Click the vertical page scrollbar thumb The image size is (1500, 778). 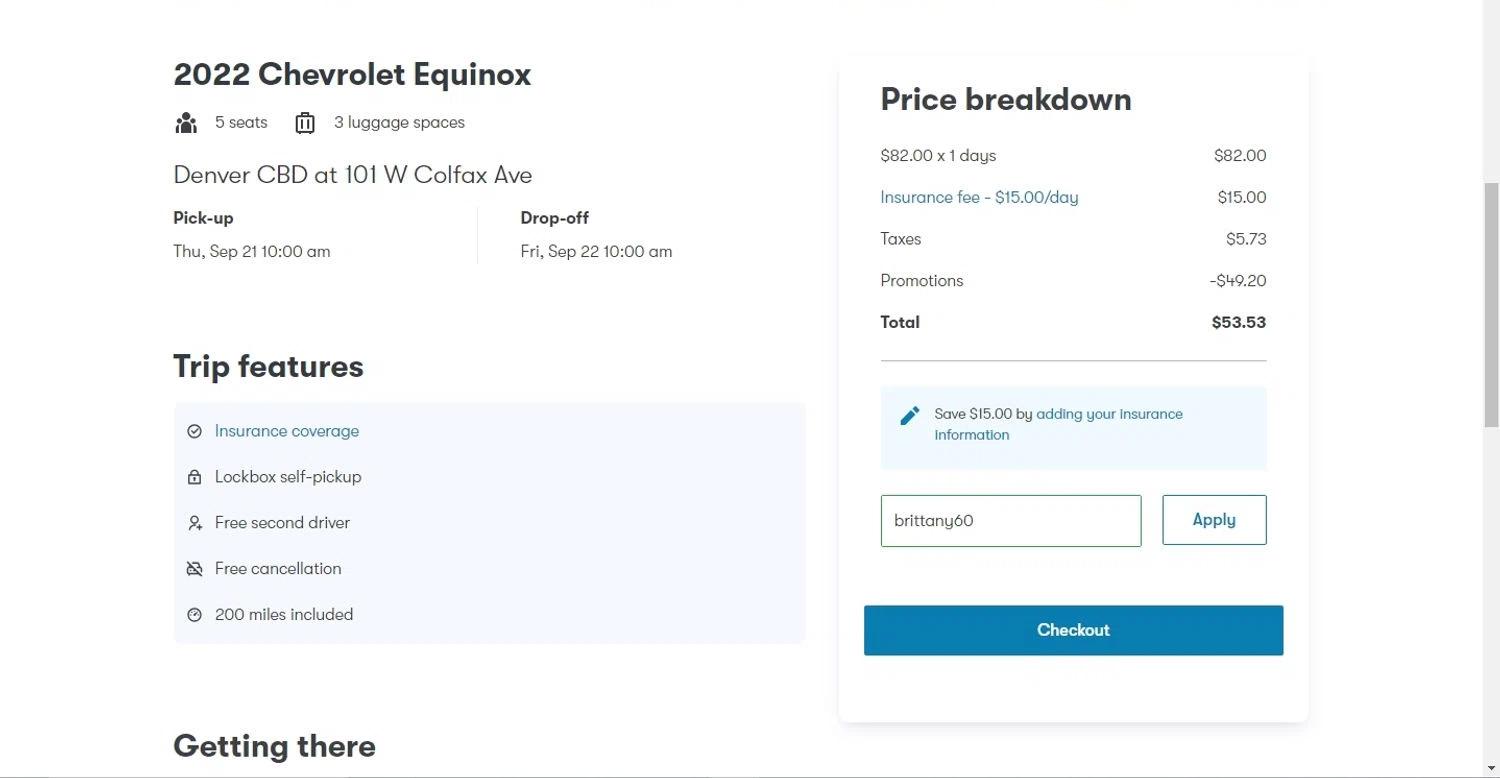[x=1491, y=305]
